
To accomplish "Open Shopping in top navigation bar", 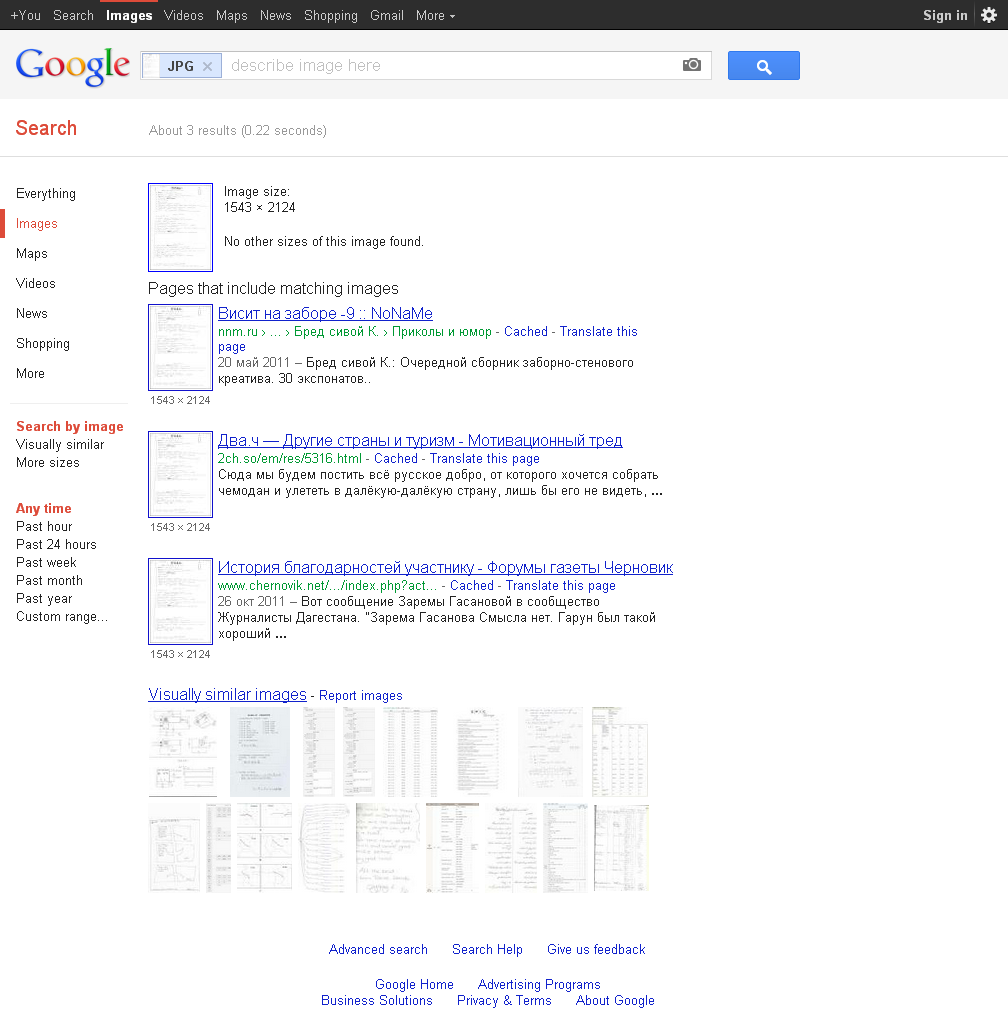I will click(x=331, y=15).
